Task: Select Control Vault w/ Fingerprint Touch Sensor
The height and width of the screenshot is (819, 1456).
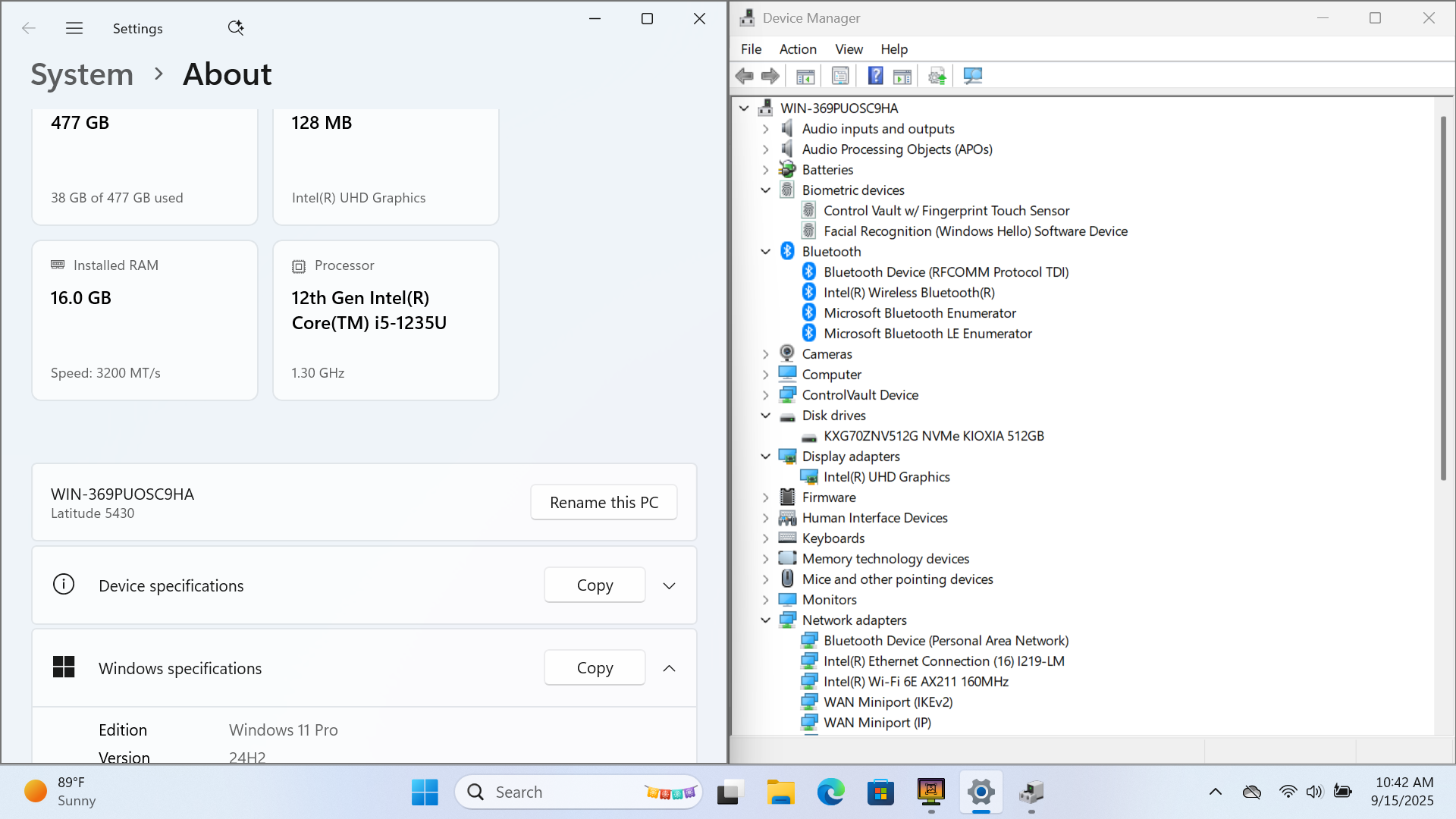Action: pyautogui.click(x=946, y=211)
